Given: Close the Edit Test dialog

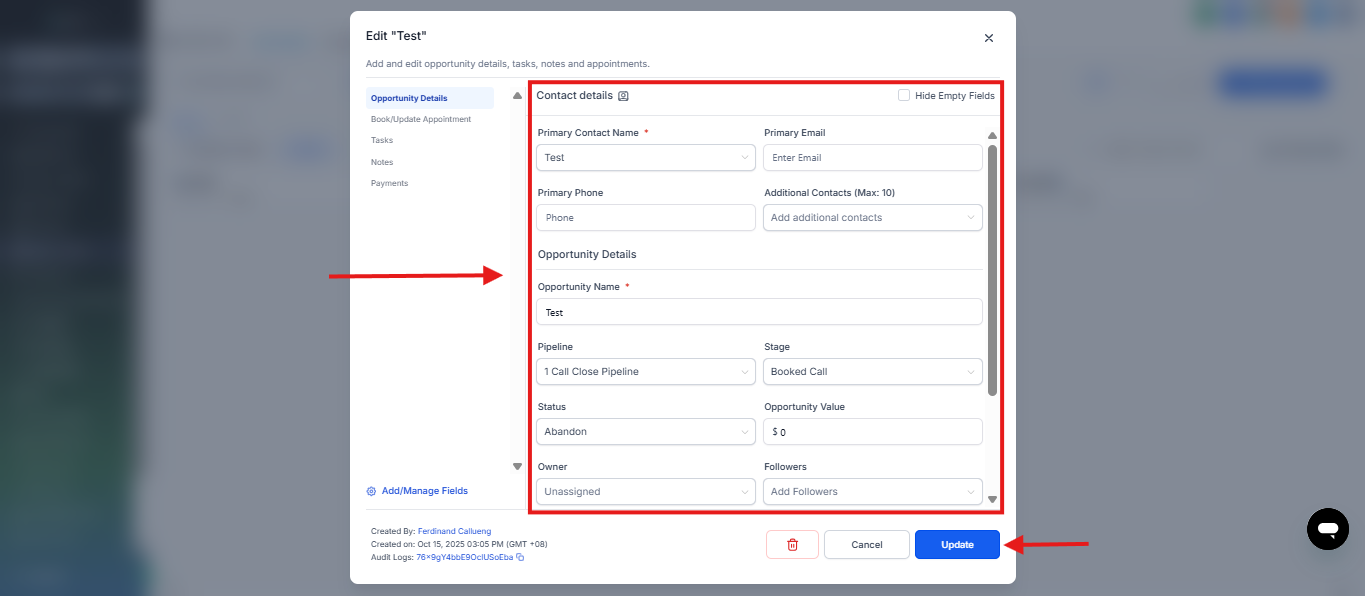Looking at the screenshot, I should 988,38.
